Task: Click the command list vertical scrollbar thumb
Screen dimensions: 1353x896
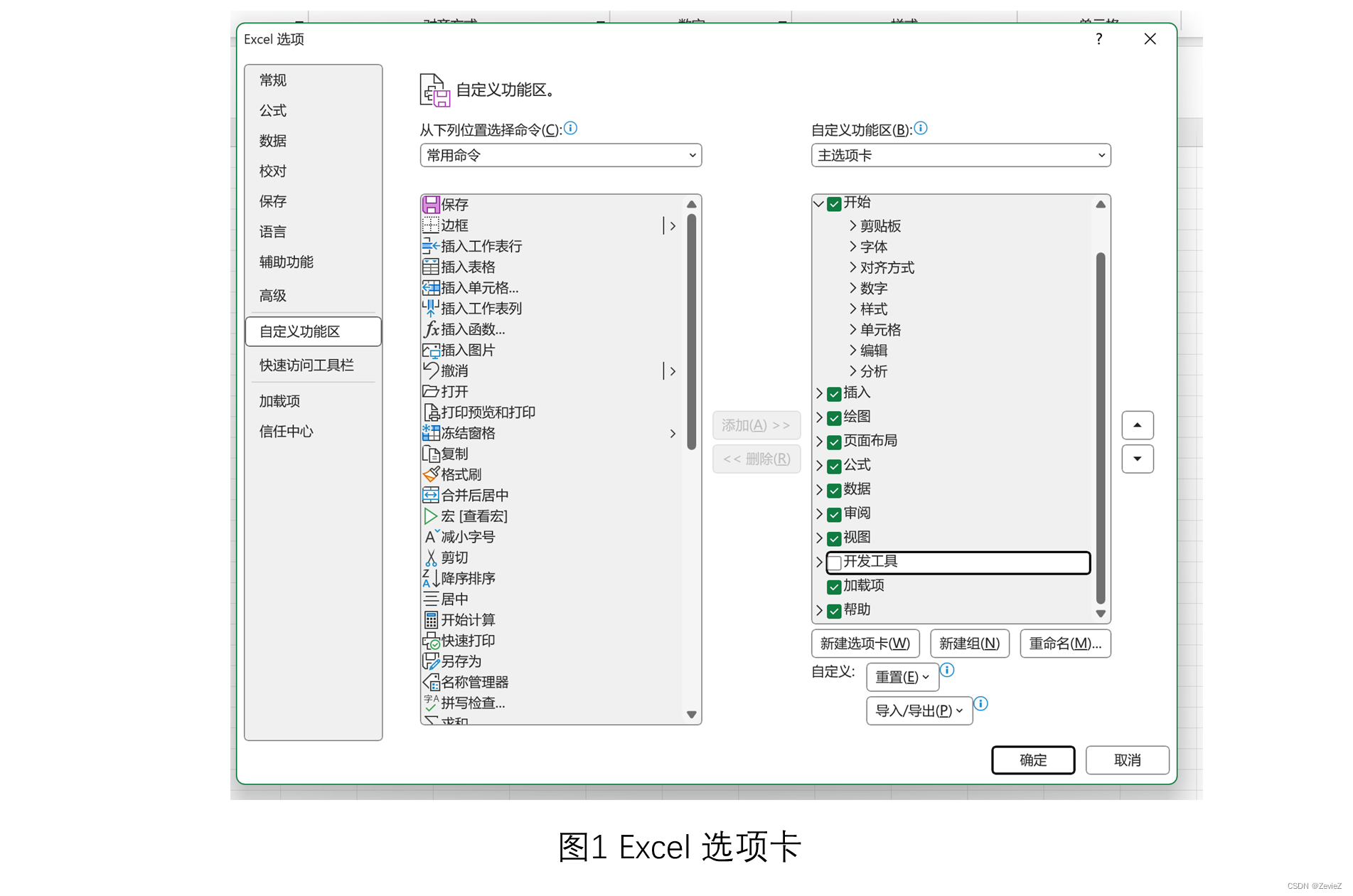Action: [691, 332]
